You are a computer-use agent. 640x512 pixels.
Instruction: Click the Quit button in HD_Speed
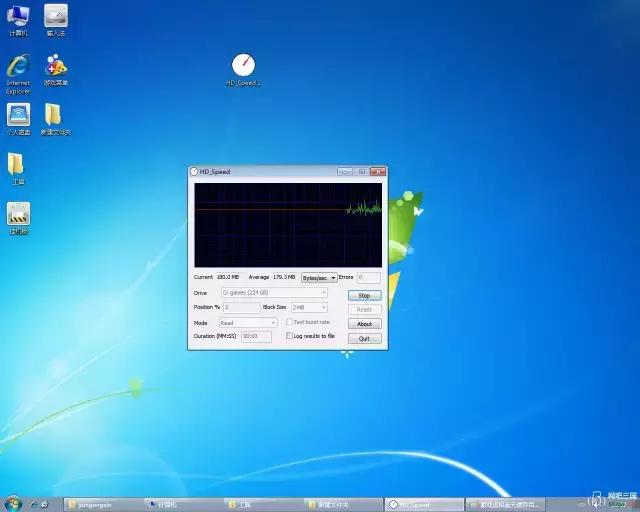point(364,338)
